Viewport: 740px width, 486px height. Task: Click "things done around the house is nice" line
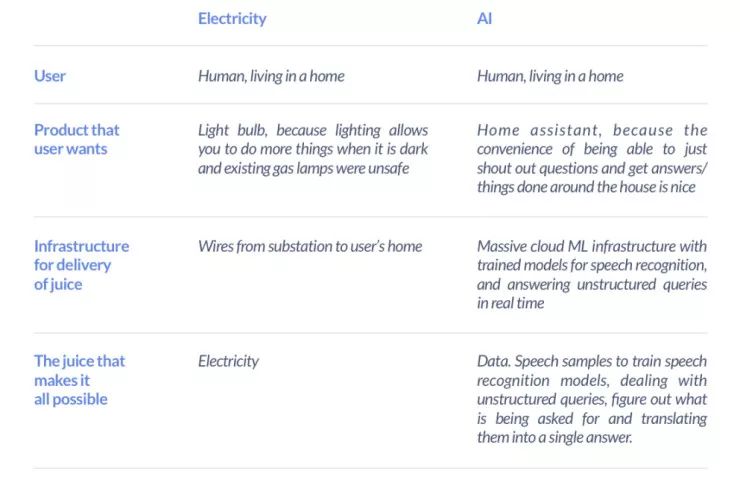585,187
